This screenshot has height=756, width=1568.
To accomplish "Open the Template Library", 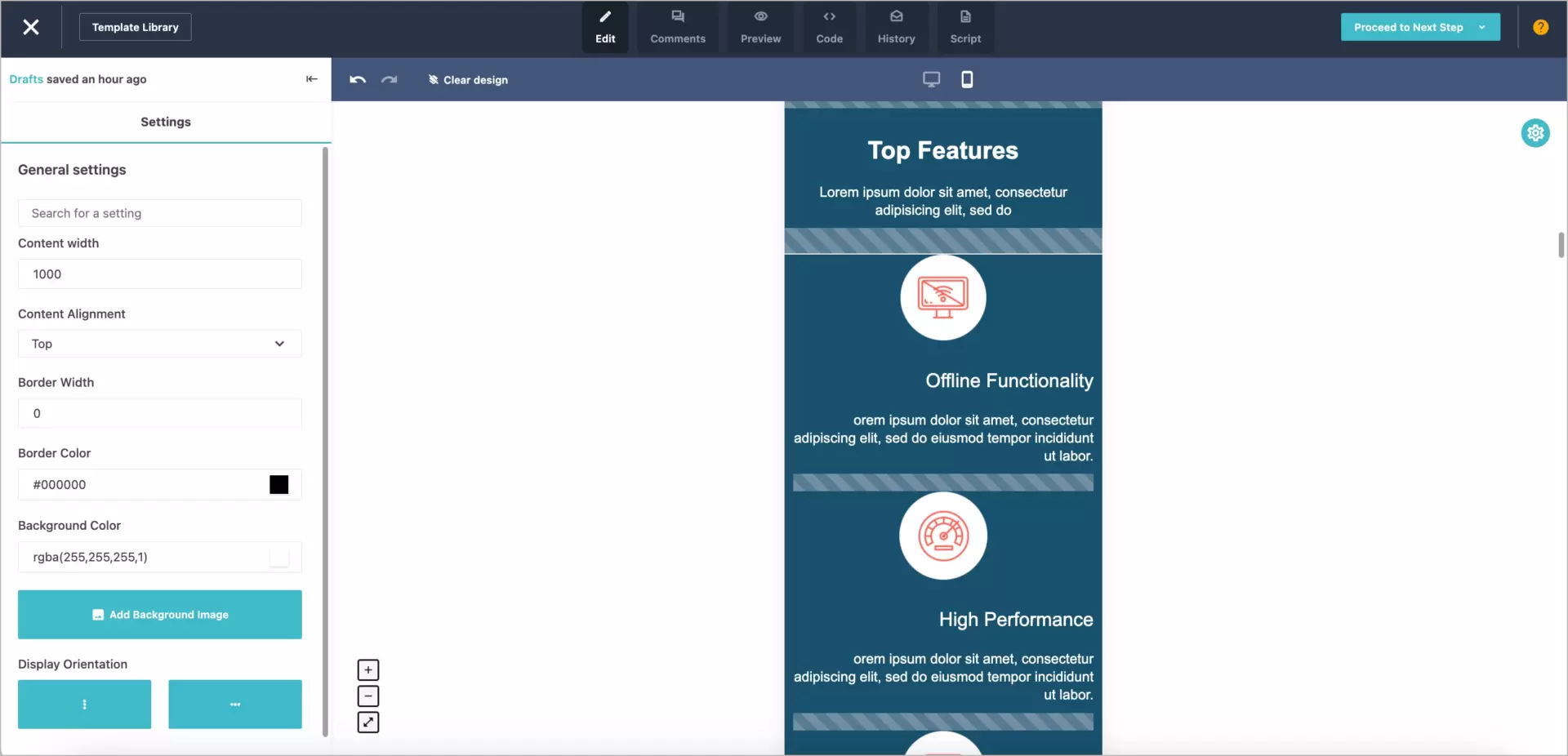I will click(135, 27).
